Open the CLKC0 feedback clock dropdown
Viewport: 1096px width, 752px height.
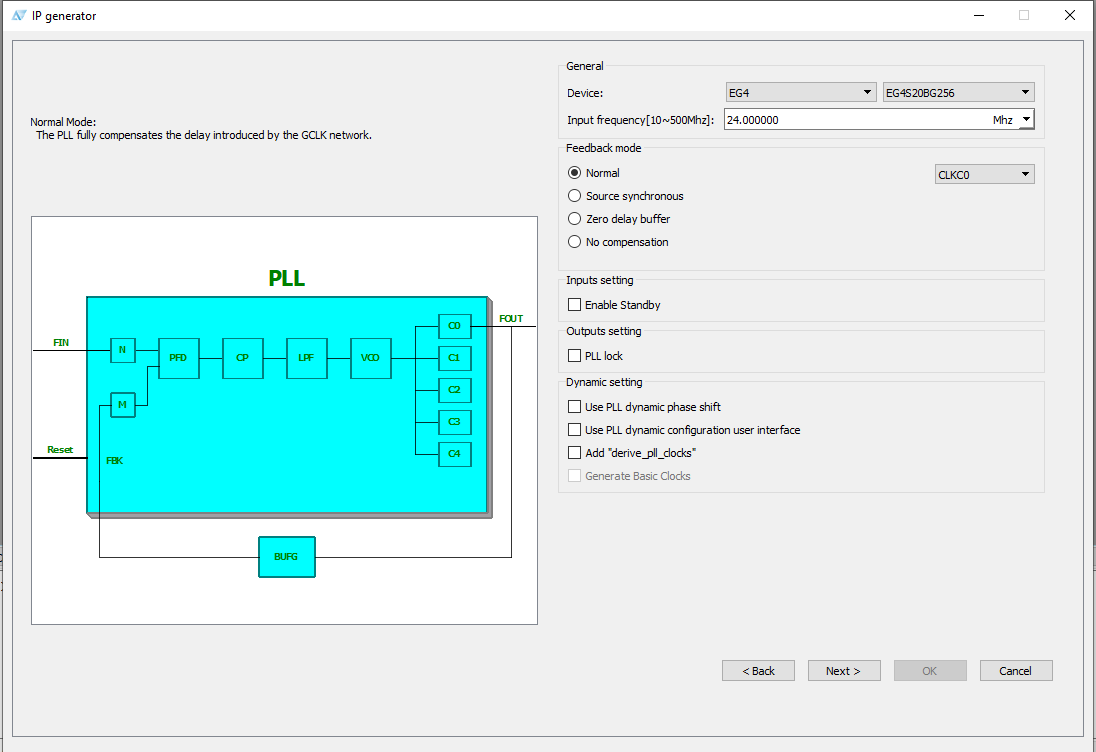[984, 174]
